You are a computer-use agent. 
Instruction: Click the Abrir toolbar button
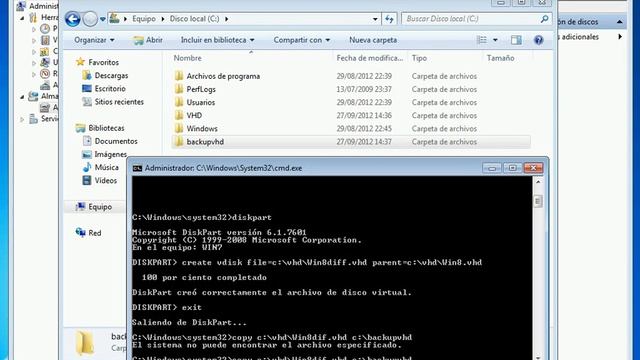tap(148, 40)
